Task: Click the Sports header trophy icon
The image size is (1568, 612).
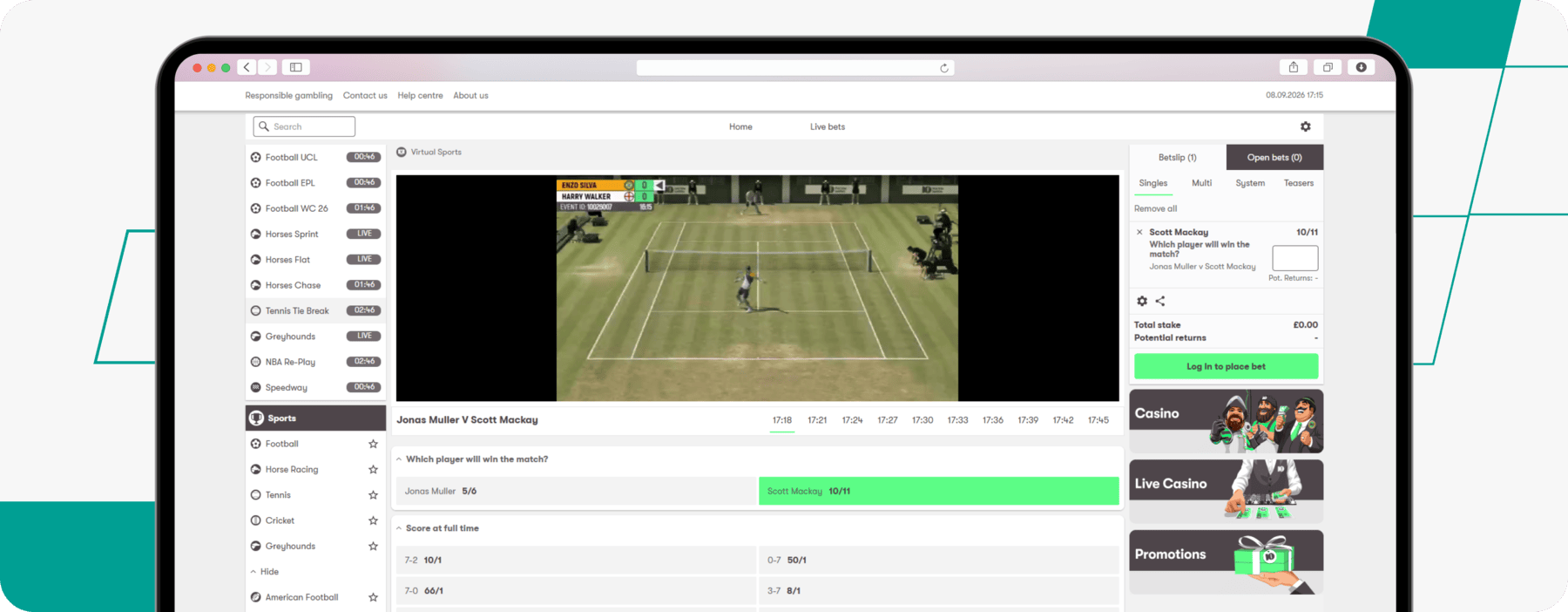Action: point(256,418)
